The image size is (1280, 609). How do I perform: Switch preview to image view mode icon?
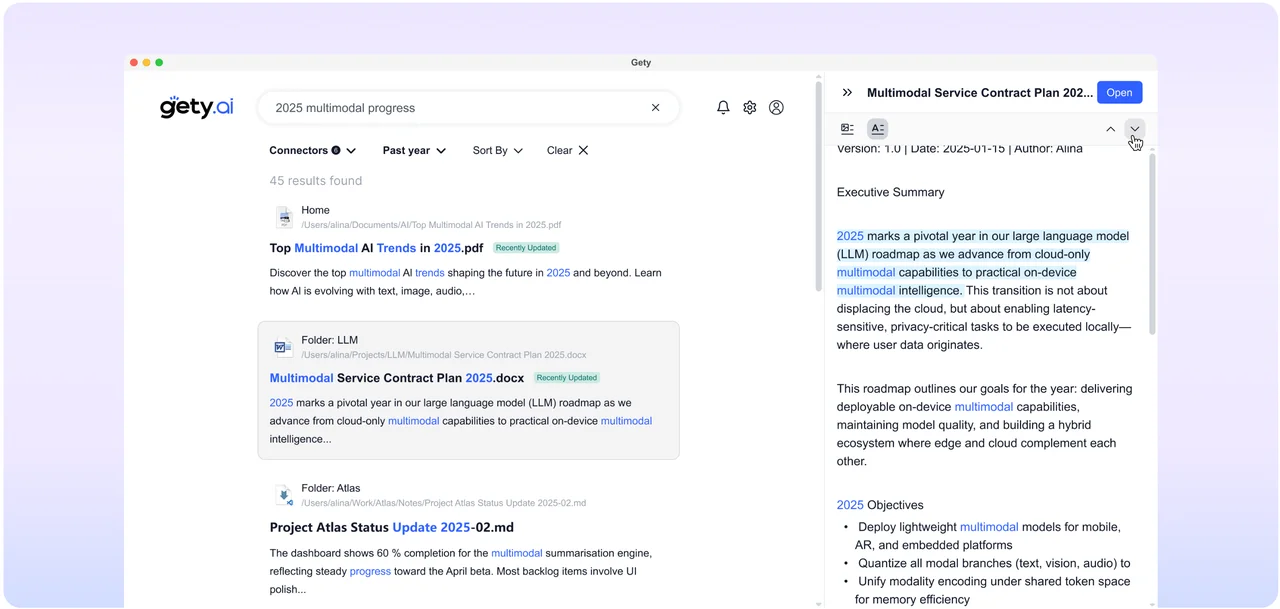click(x=847, y=128)
